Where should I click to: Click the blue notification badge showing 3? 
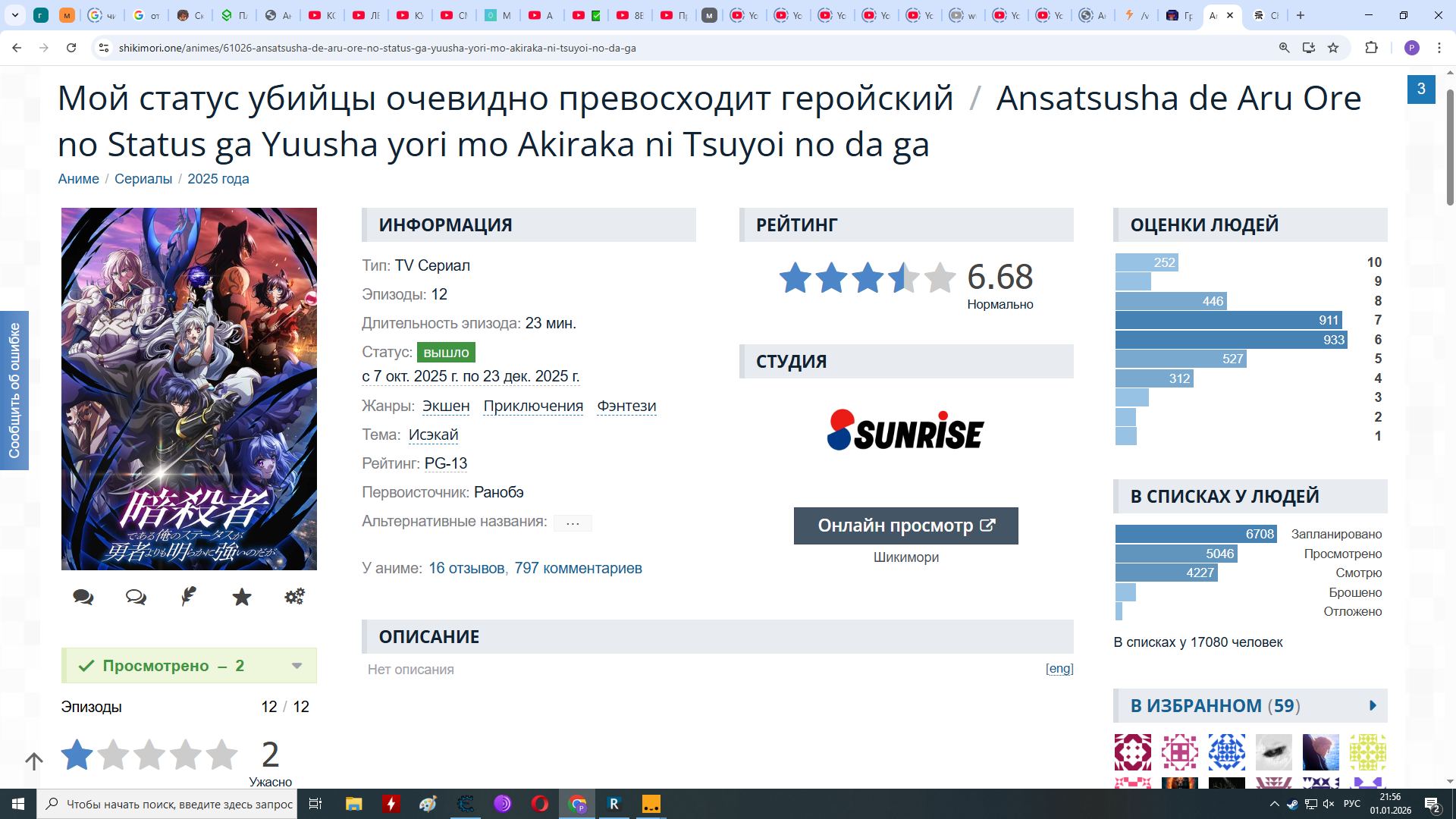click(x=1420, y=89)
